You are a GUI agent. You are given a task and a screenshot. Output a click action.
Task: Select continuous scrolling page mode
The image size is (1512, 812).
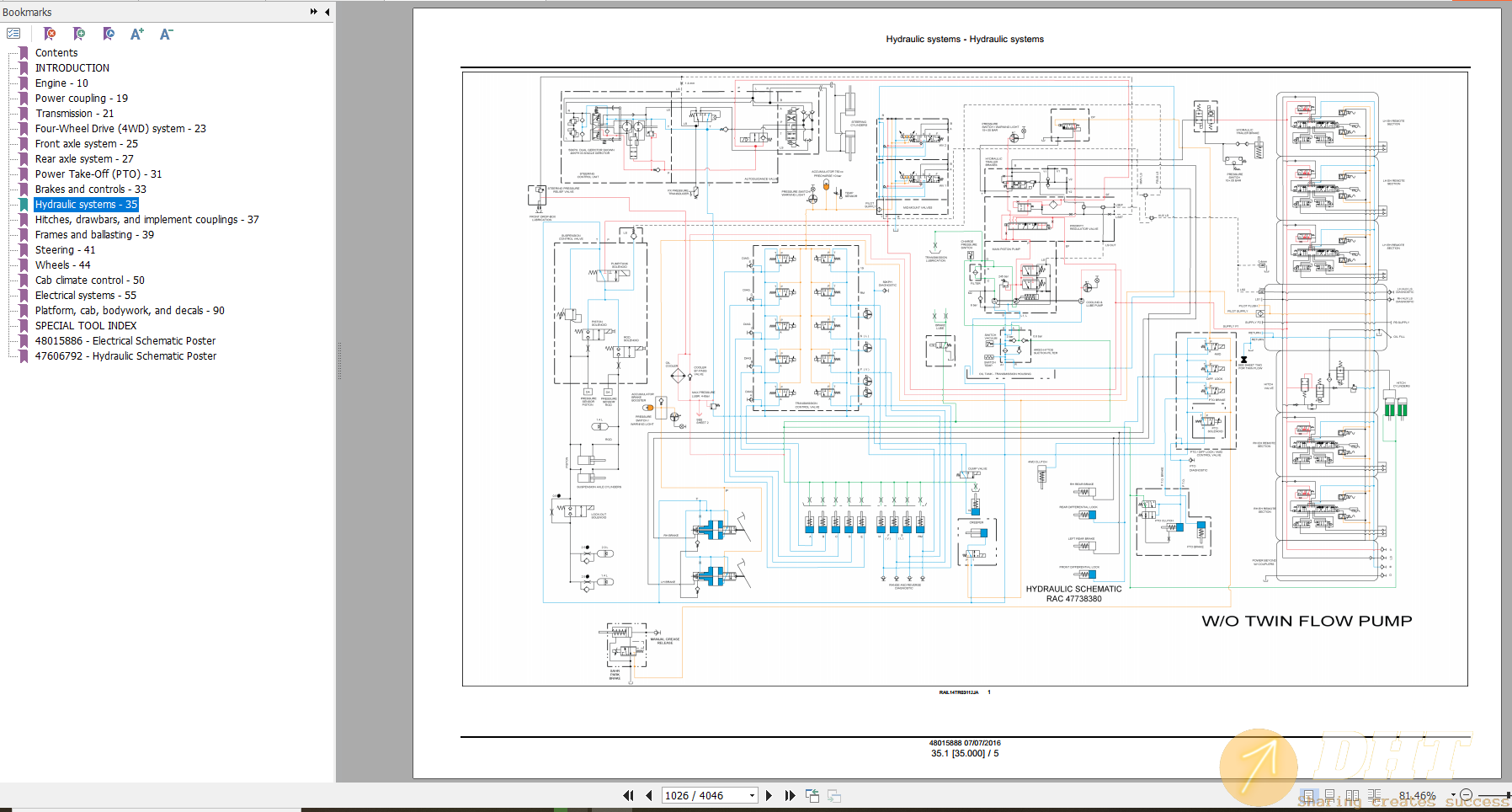pyautogui.click(x=1330, y=794)
